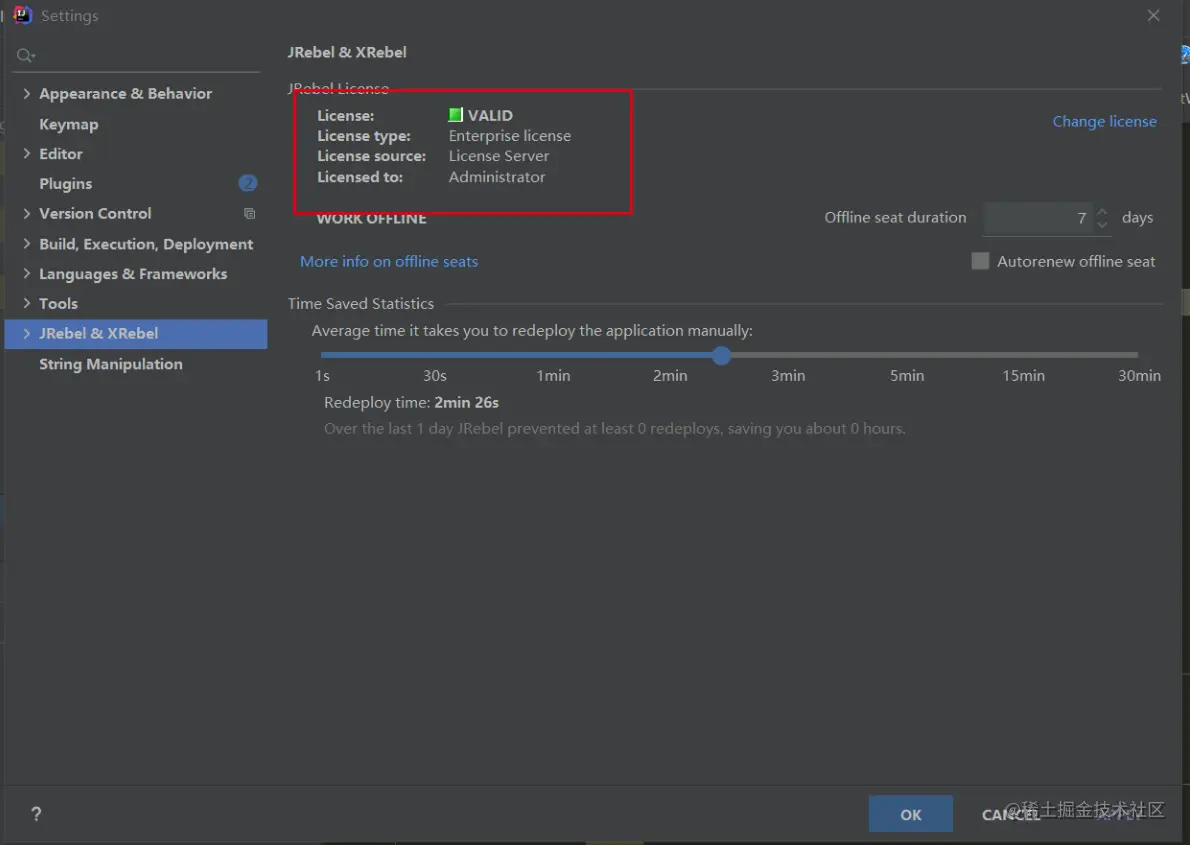1190x845 pixels.
Task: Select Keymap in the settings tree
Action: pos(69,124)
